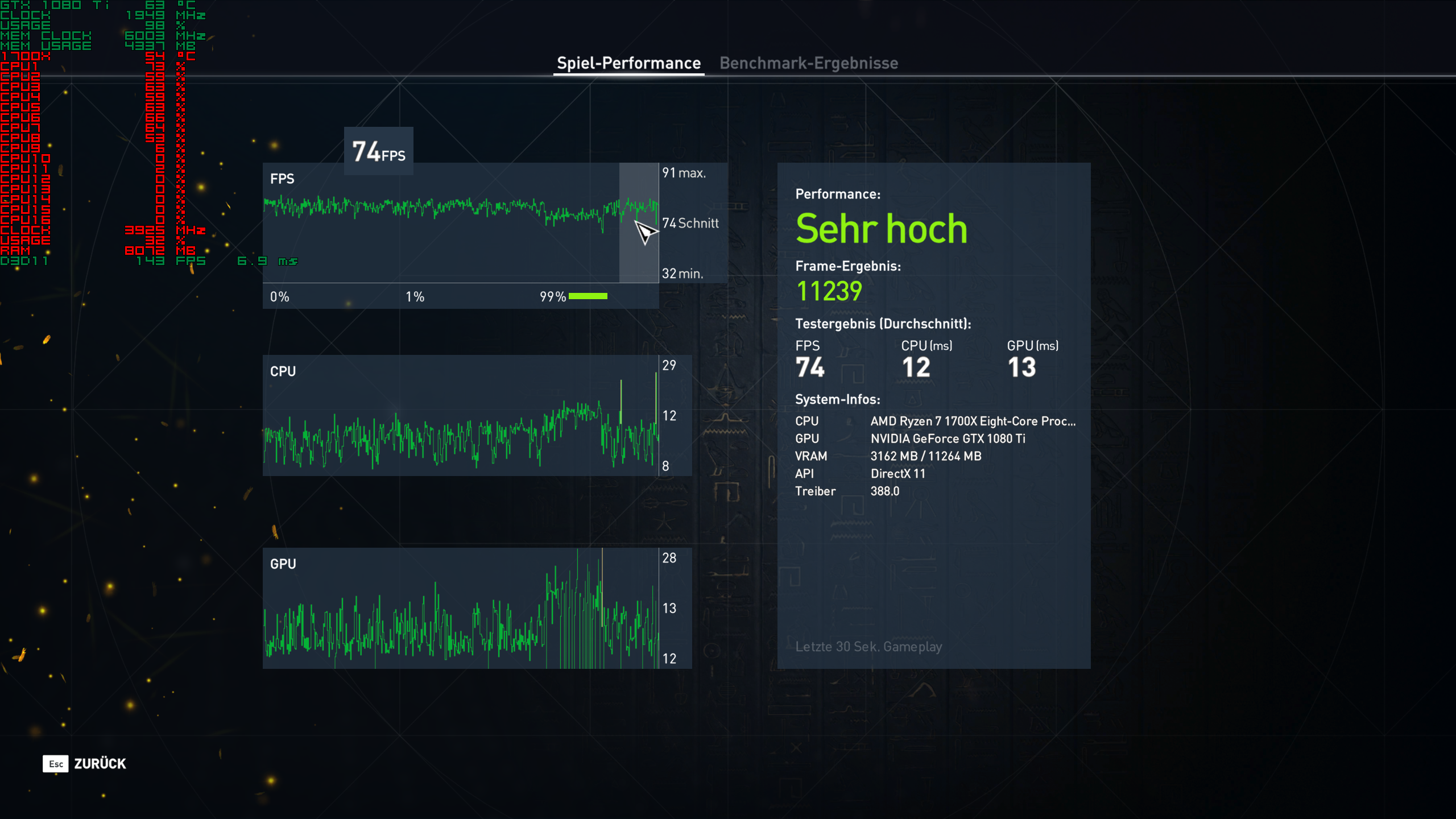Click the truncated AMD Ryzen CPU name
Viewport: 1456px width, 819px height.
pyautogui.click(x=973, y=421)
